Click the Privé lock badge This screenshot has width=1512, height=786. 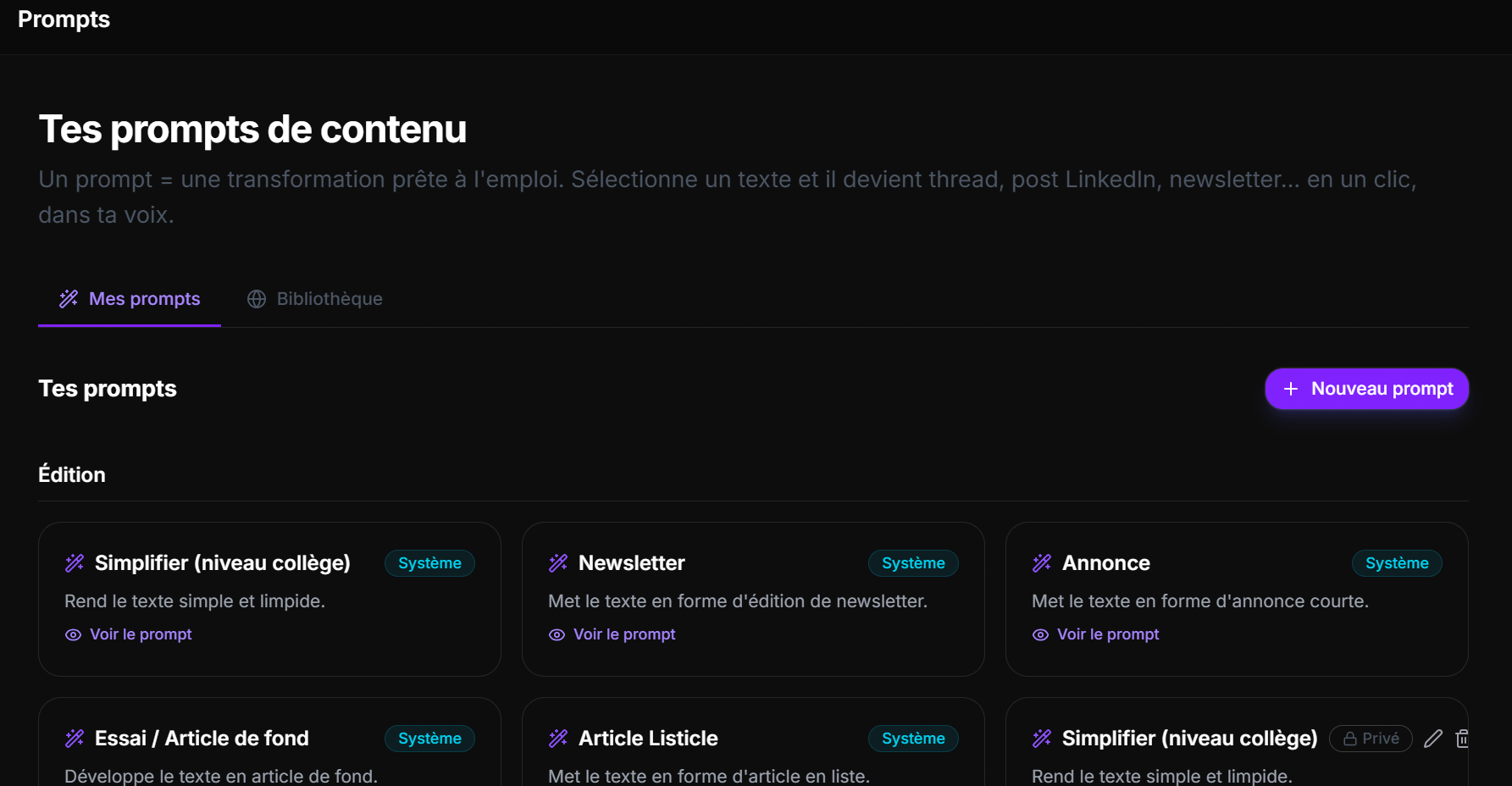[1371, 739]
